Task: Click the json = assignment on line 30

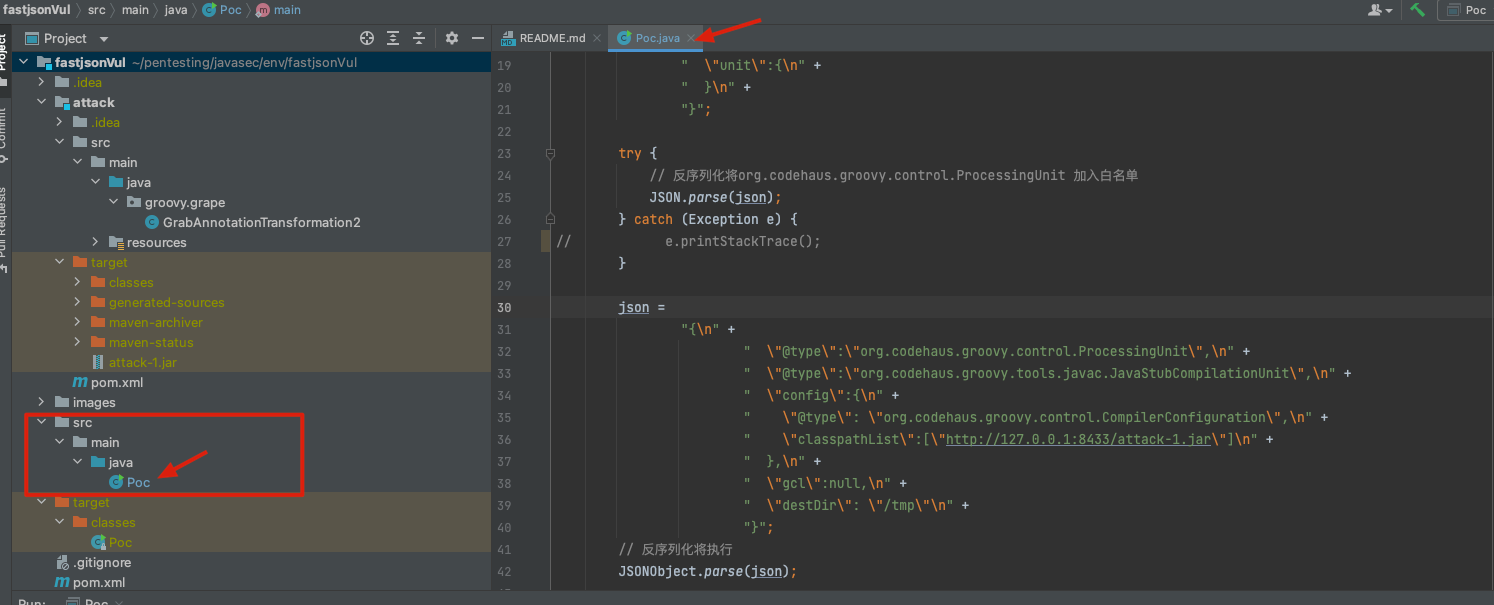Action: [x=641, y=307]
